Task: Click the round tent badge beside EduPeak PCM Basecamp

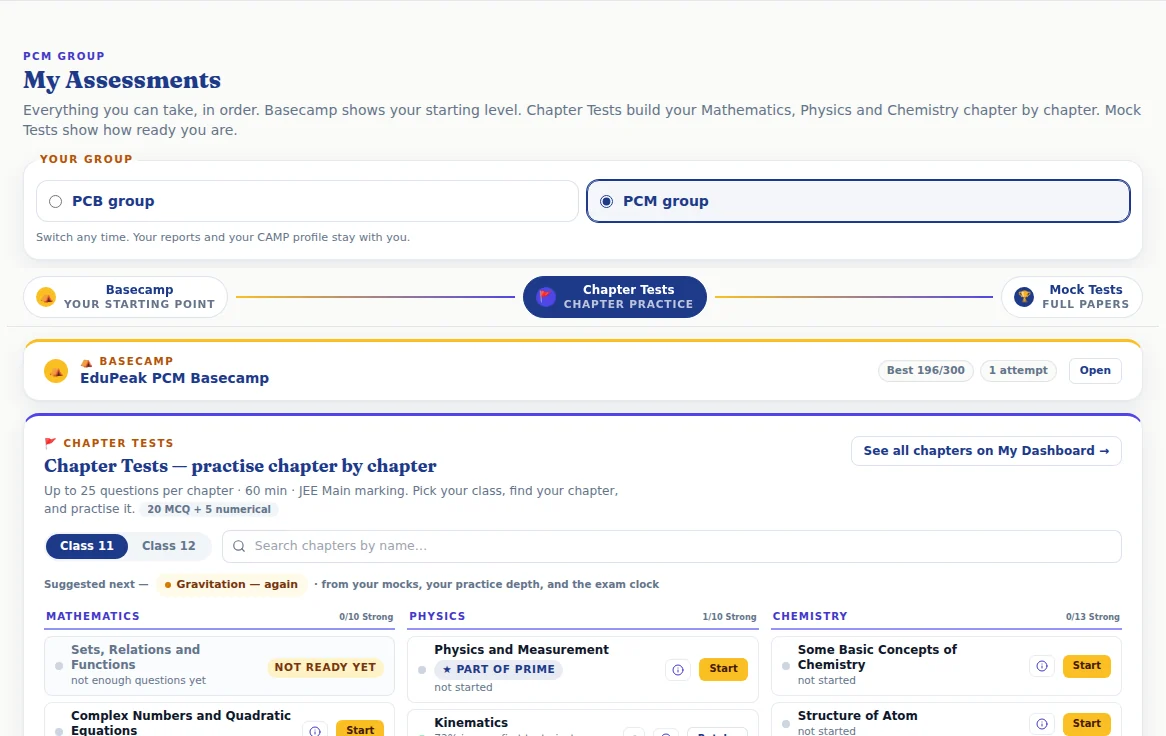Action: [x=56, y=370]
